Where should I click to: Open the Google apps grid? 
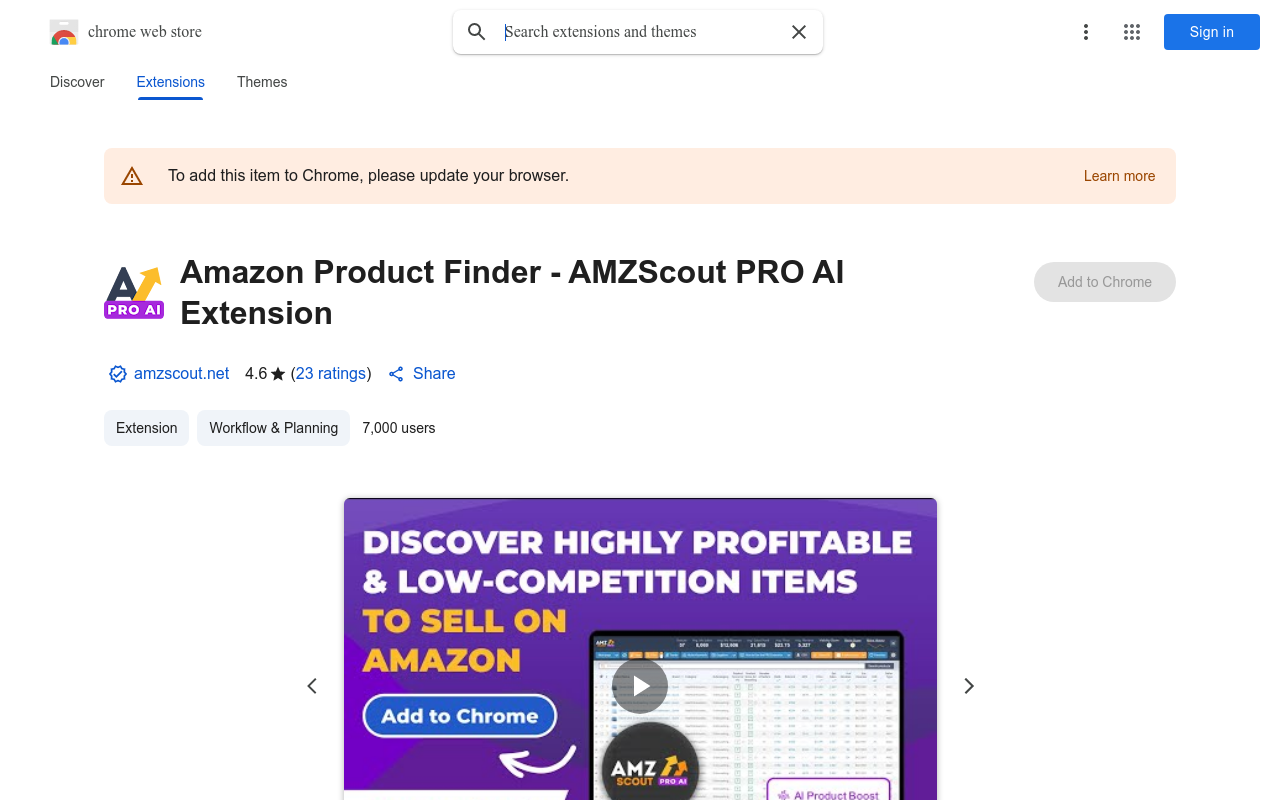1132,32
